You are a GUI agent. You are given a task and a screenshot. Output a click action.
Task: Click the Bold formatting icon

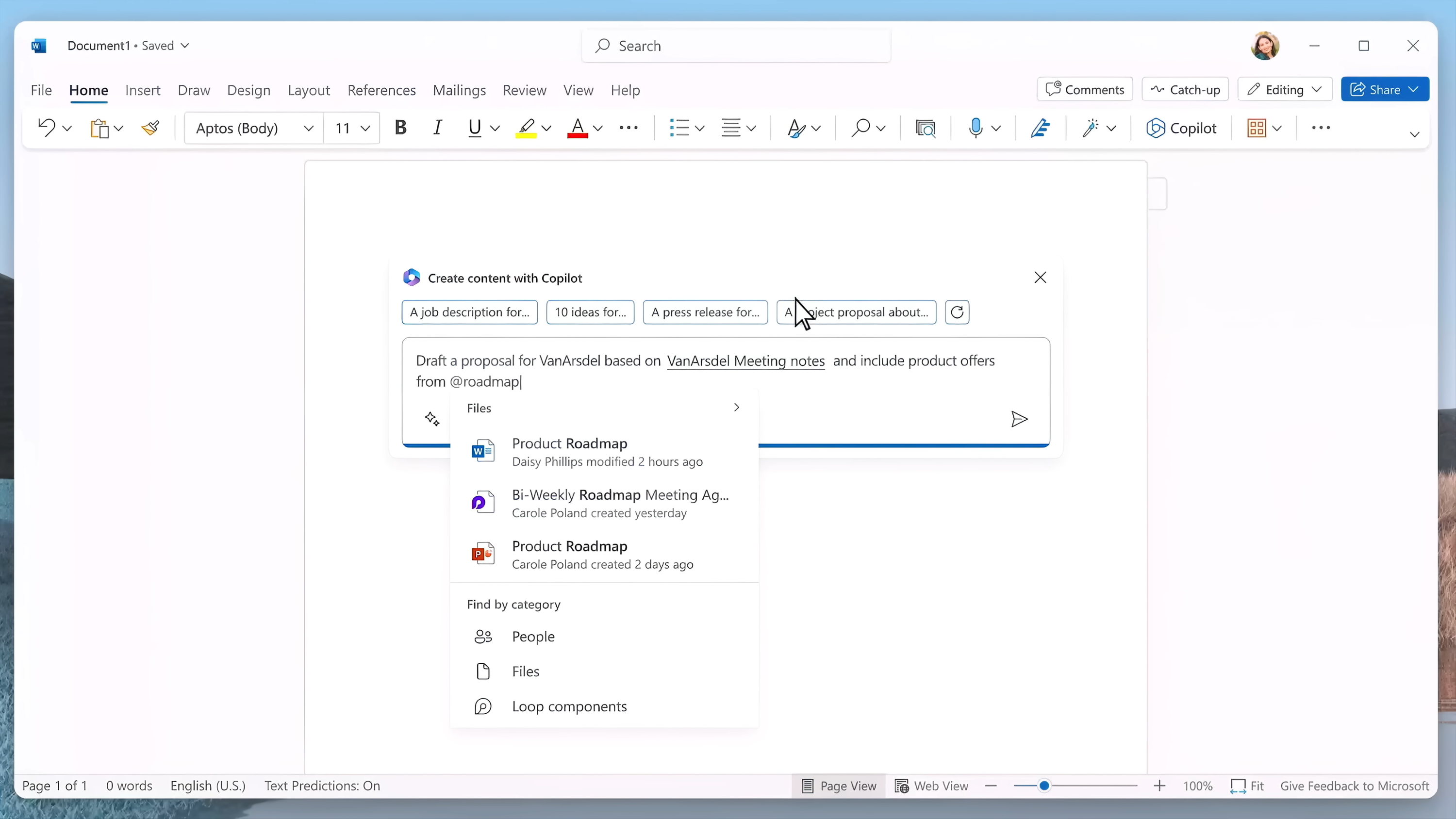[400, 128]
